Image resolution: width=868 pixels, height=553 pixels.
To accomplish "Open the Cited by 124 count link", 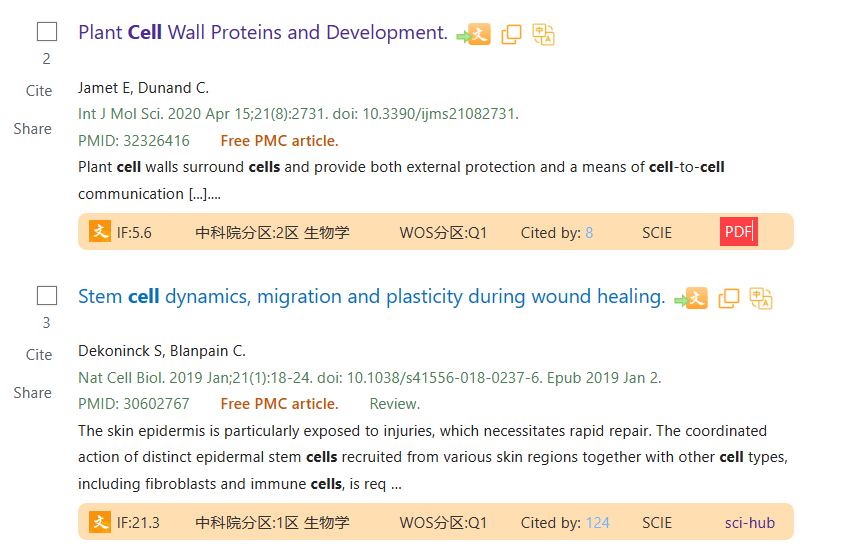I will [x=597, y=523].
